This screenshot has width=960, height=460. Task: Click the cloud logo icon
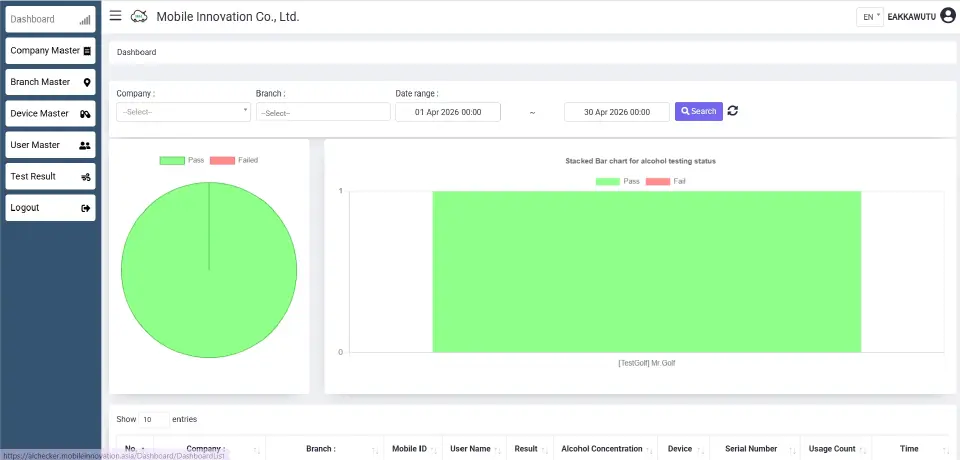tap(139, 16)
